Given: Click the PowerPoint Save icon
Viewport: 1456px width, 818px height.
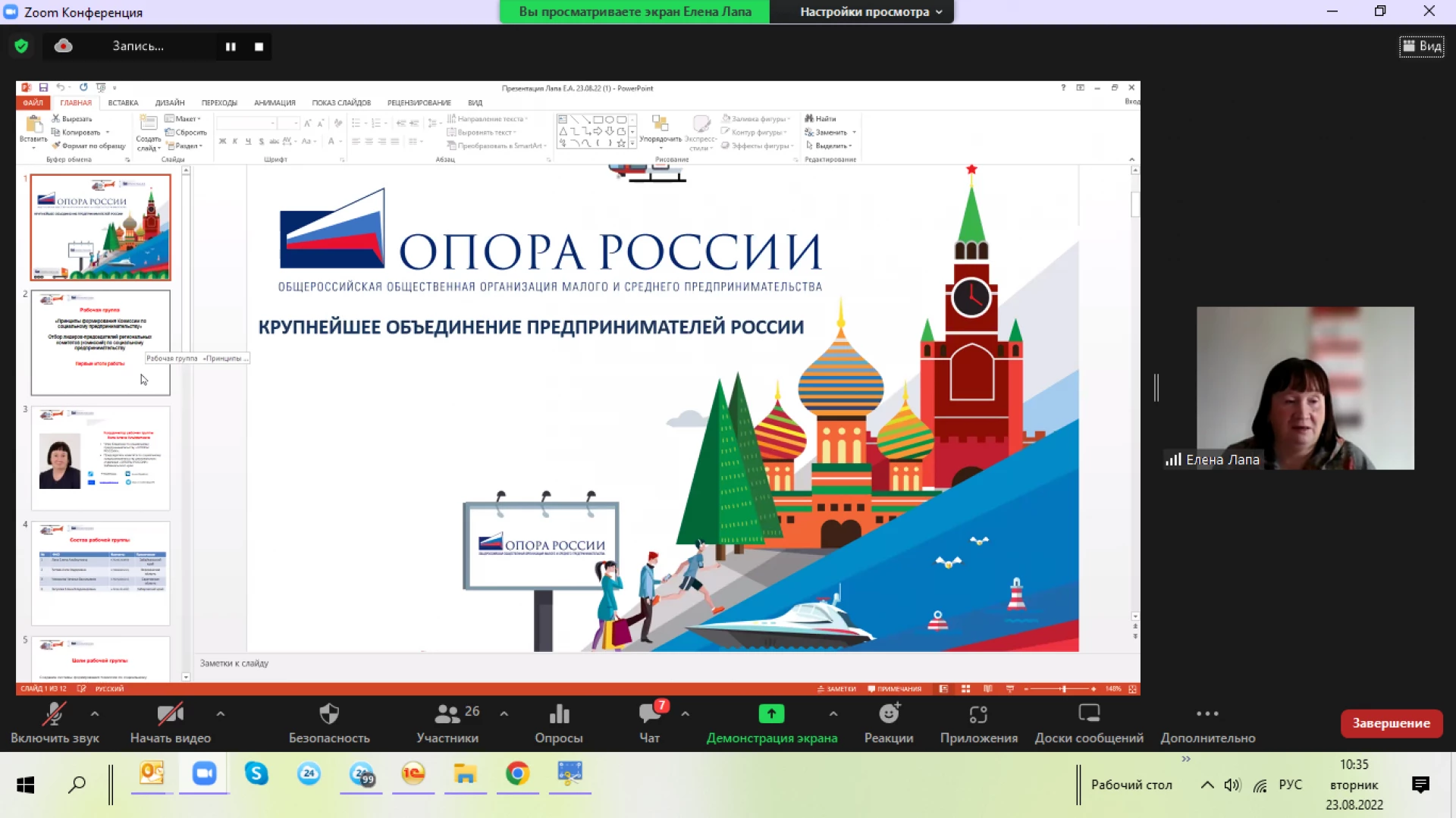Looking at the screenshot, I should pyautogui.click(x=43, y=88).
